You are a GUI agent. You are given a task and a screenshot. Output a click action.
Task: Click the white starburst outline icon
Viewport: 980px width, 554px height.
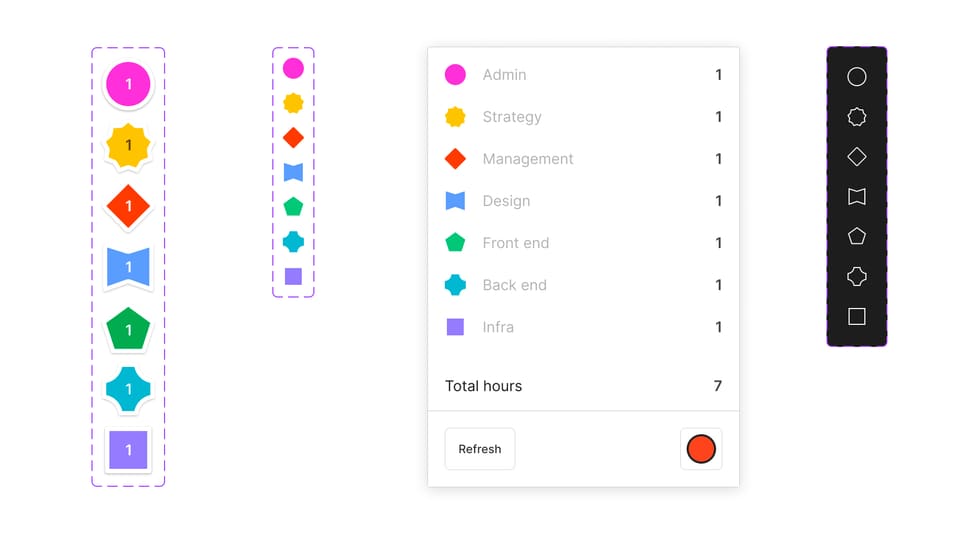pos(856,117)
